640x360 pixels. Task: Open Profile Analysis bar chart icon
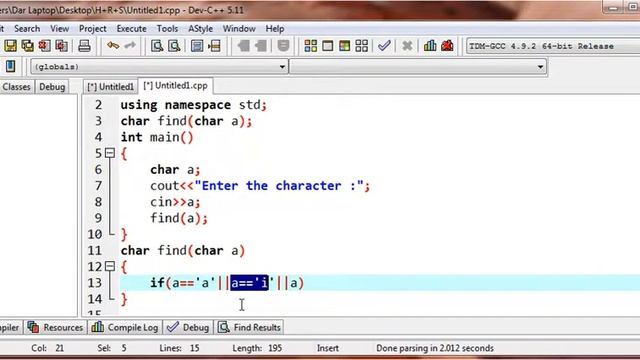click(x=430, y=46)
